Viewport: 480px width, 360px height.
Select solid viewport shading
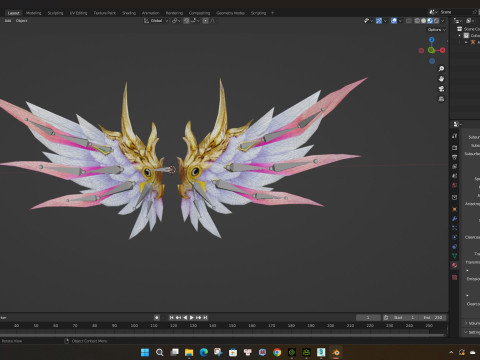pos(424,21)
